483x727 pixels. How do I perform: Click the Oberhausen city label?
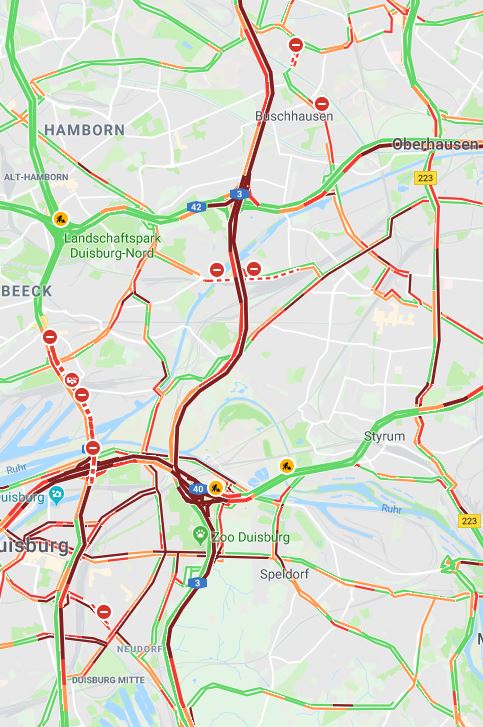pos(435,145)
